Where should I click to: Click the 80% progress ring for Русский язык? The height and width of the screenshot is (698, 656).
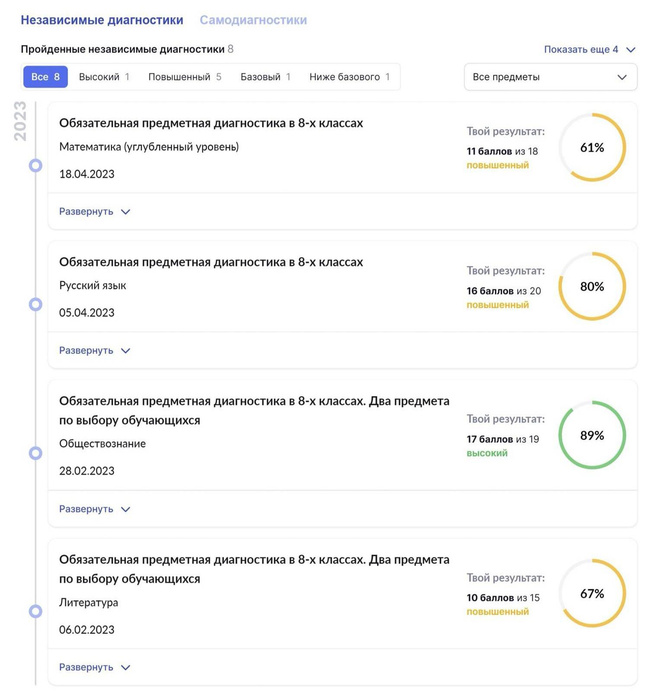click(592, 286)
